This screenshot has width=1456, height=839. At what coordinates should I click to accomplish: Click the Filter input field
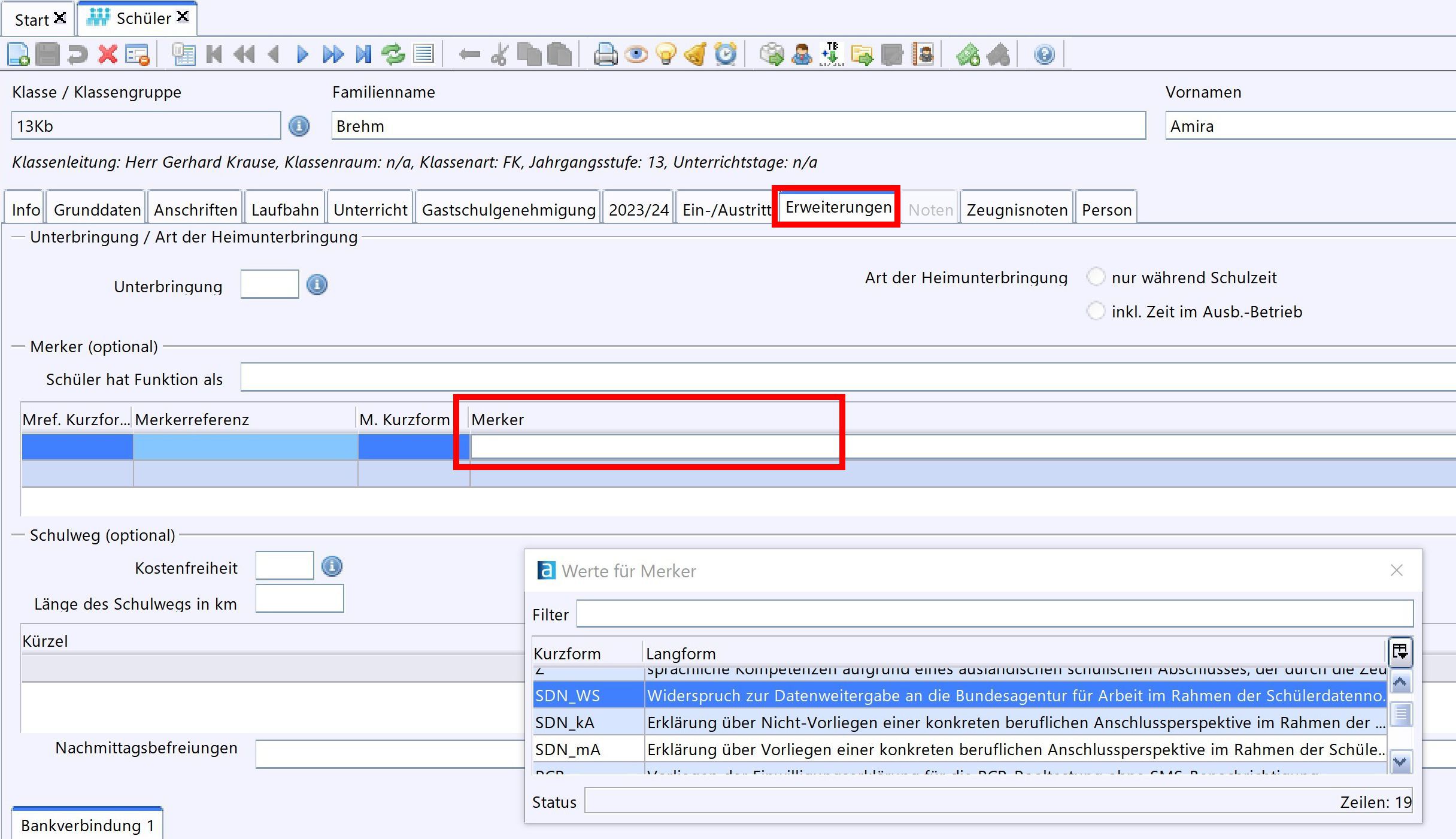point(994,614)
